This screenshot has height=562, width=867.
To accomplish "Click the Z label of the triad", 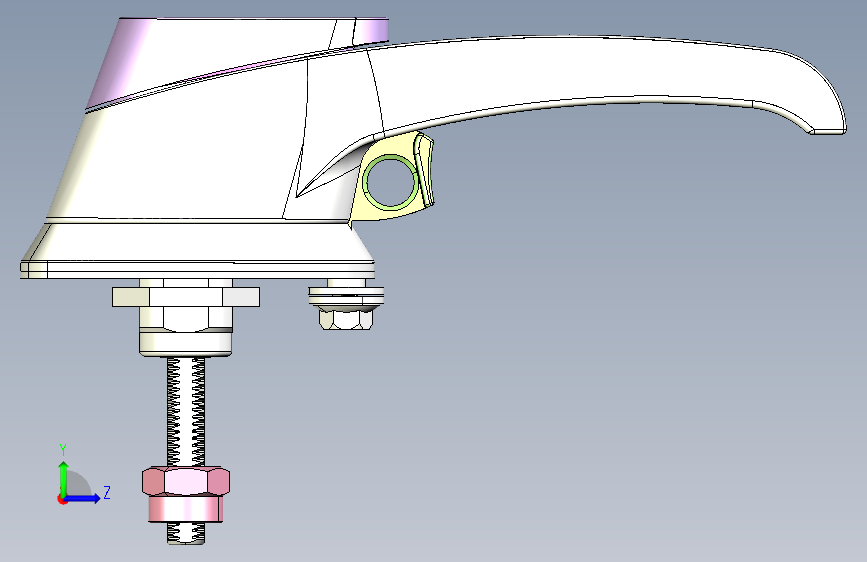I will click(x=107, y=492).
